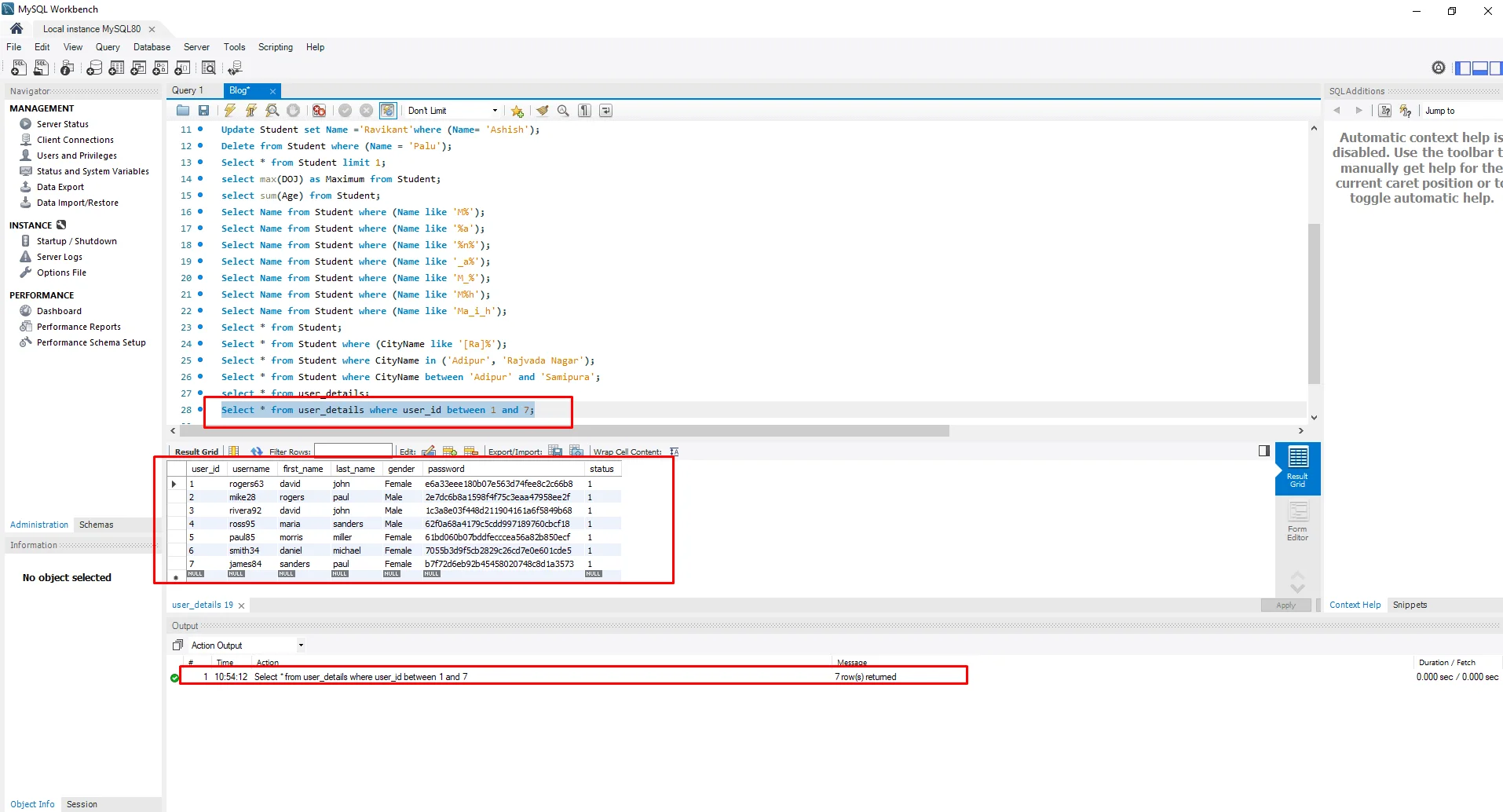Open the Database menu
This screenshot has width=1503, height=812.
(152, 47)
